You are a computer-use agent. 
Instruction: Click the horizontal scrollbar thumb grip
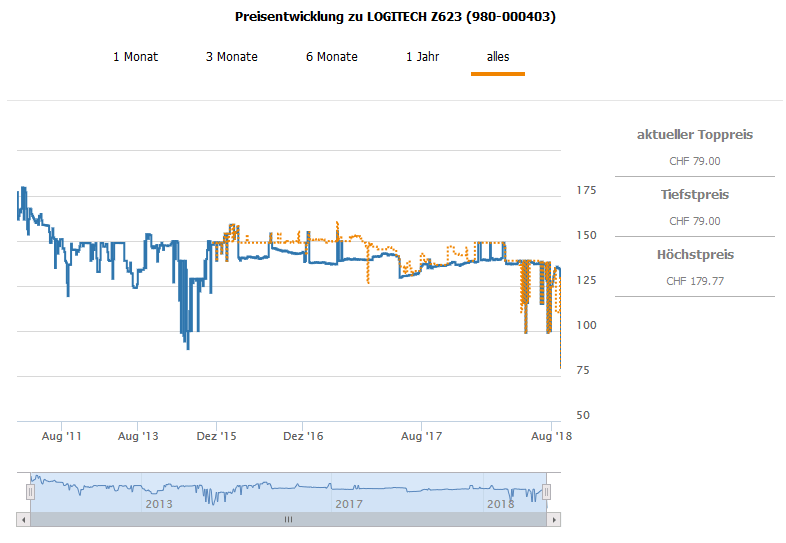coord(288,520)
